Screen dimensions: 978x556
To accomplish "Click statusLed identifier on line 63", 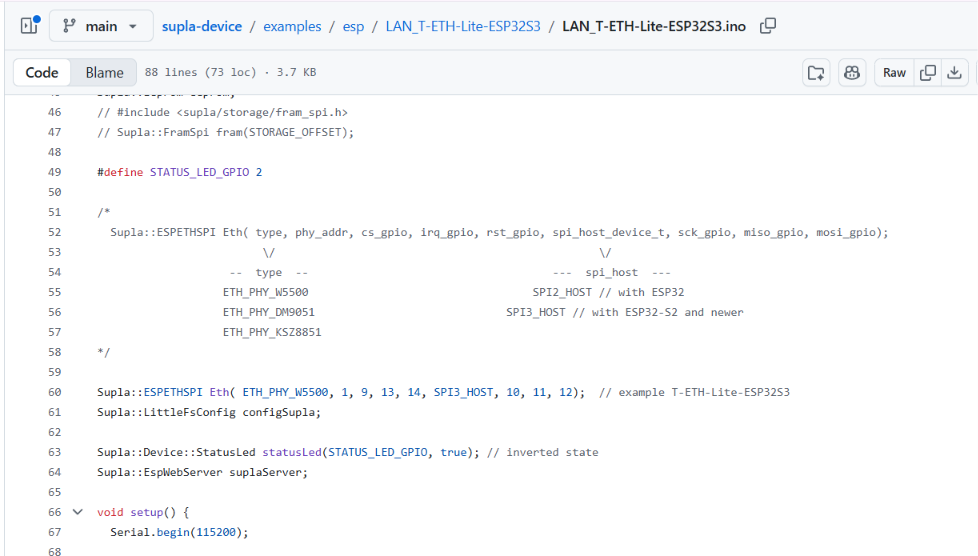I will pos(292,452).
